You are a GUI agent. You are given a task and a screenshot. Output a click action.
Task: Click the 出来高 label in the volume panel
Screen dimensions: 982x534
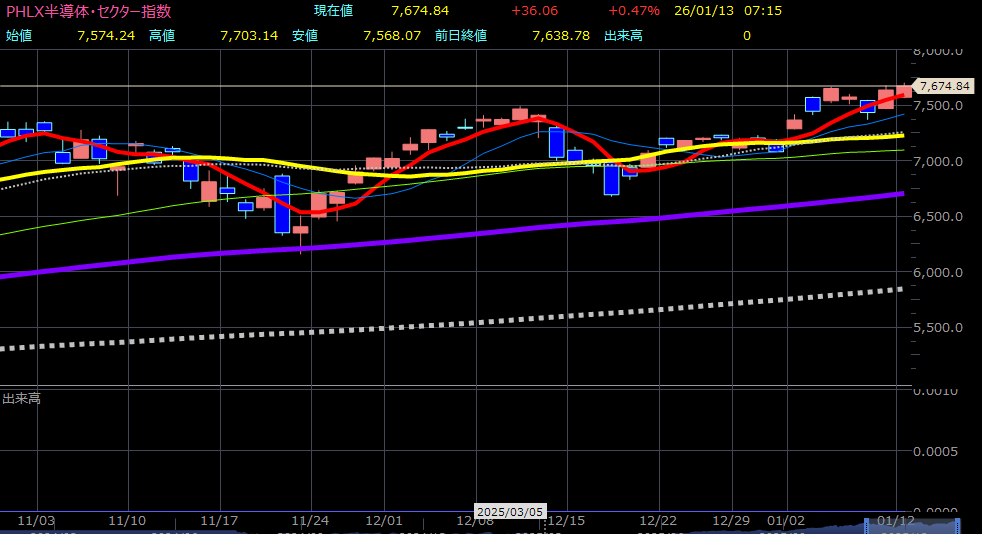pyautogui.click(x=21, y=399)
